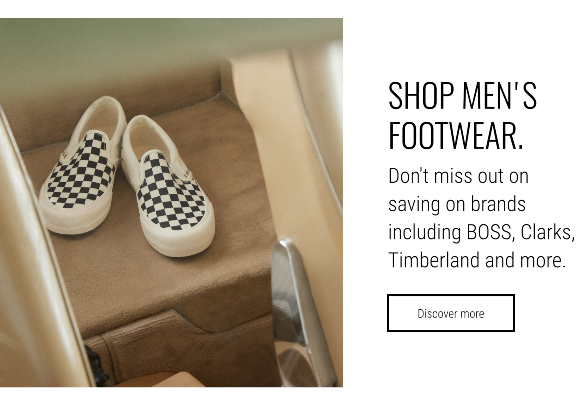Click the "SHOP MEN'S" heading line
This screenshot has width=580, height=414.
pyautogui.click(x=462, y=96)
